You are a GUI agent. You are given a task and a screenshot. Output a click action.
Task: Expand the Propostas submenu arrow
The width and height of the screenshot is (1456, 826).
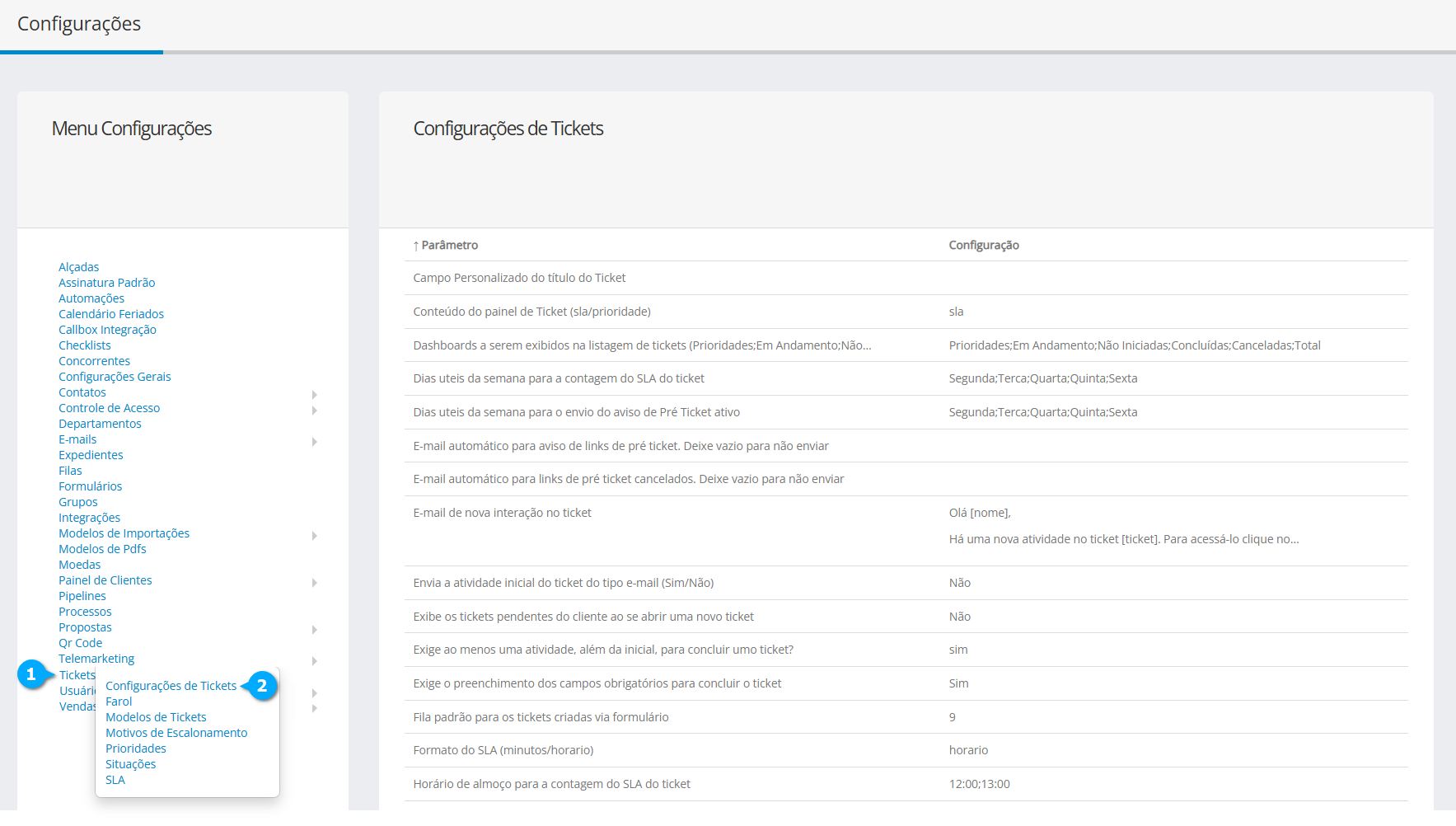tap(315, 629)
